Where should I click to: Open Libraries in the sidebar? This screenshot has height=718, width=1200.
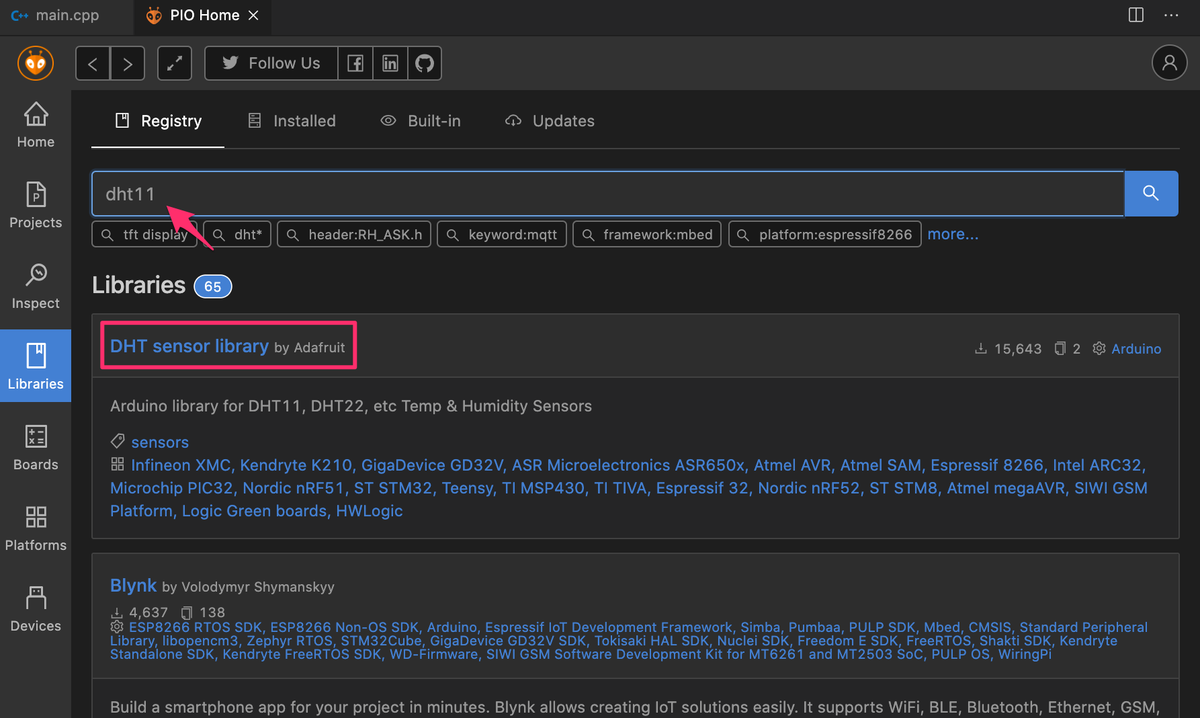(35, 367)
